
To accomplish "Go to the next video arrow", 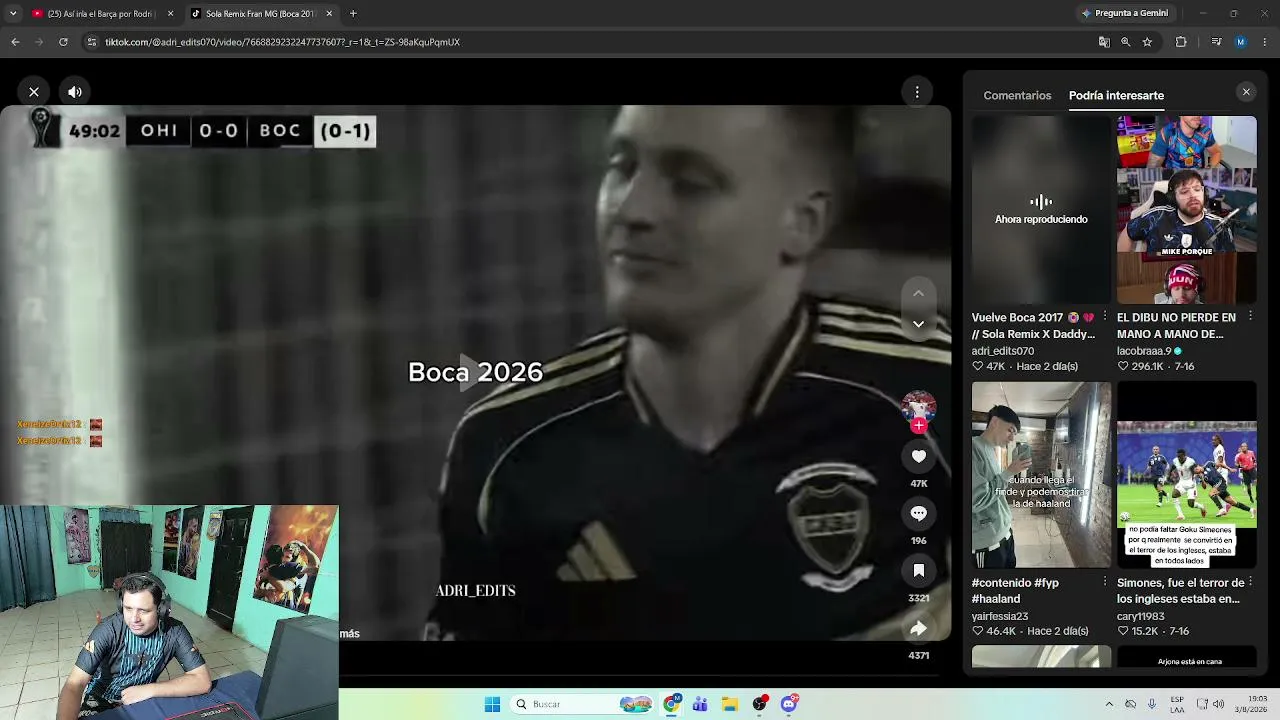I will [918, 324].
